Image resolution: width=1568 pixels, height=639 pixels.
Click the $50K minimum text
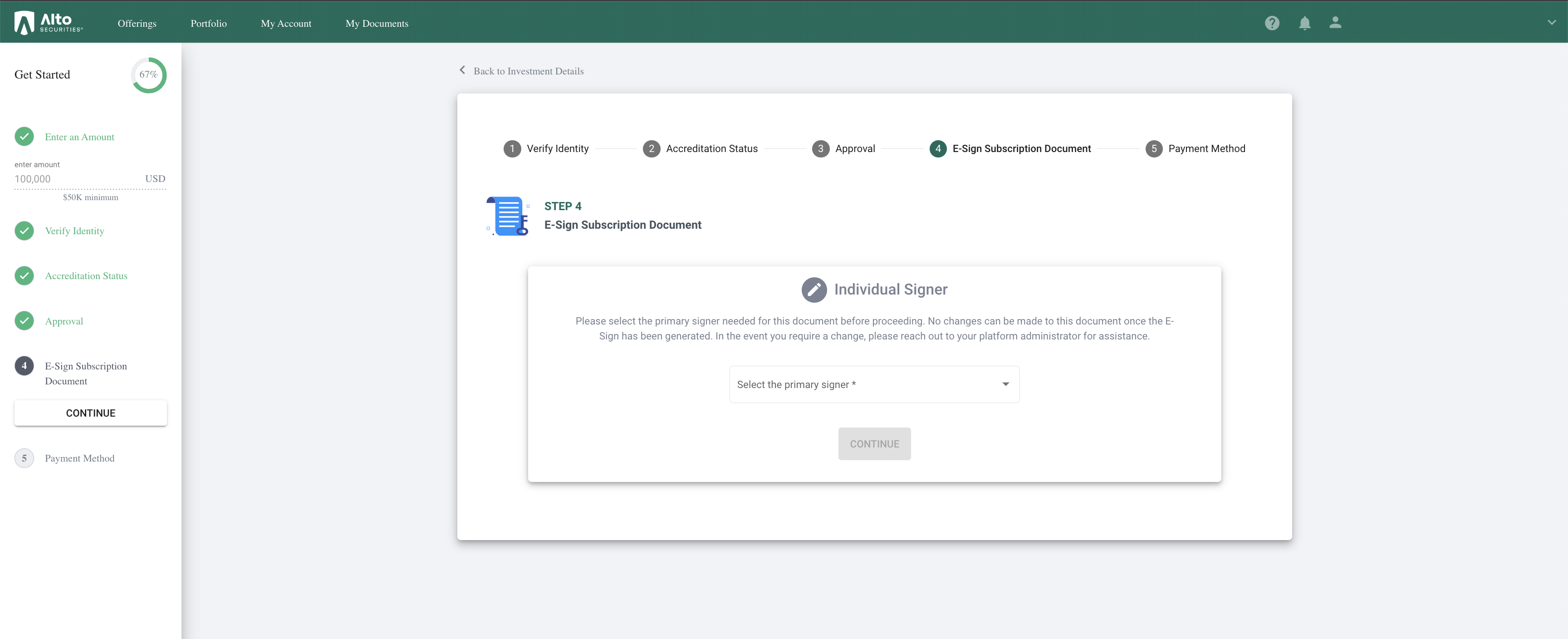tap(91, 197)
